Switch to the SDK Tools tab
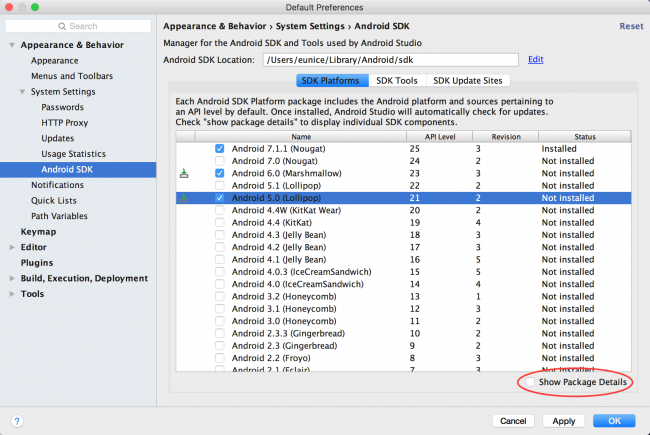This screenshot has height=435, width=650. click(x=397, y=80)
